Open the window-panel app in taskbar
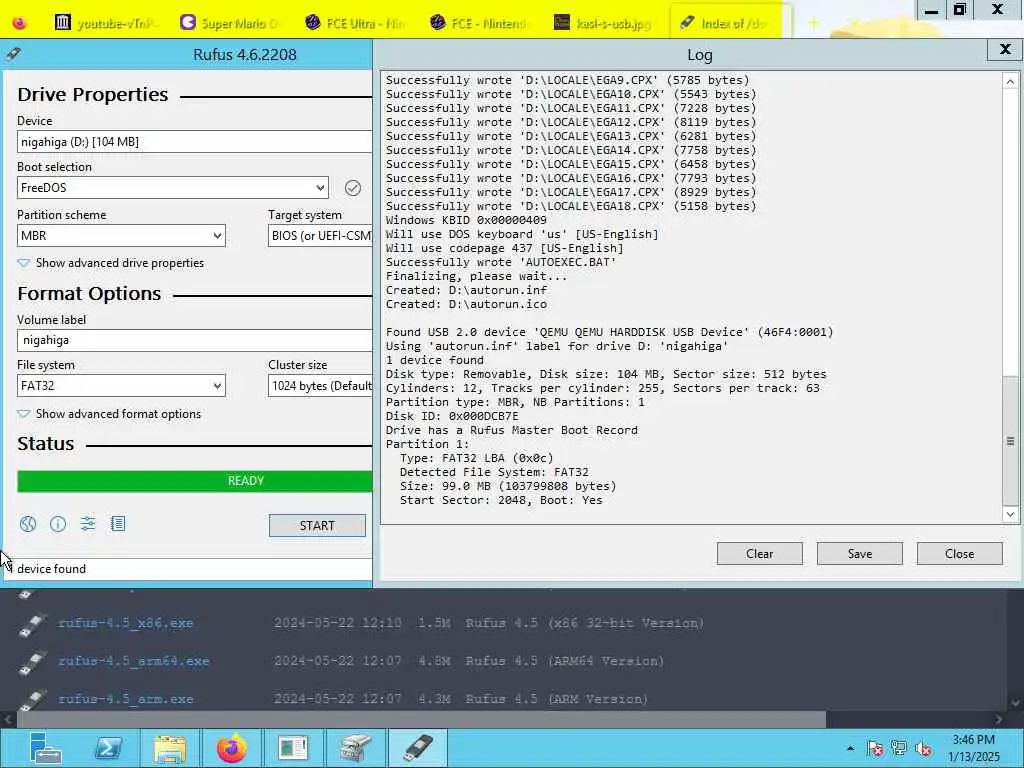Screen dimensions: 1024x768 pyautogui.click(x=293, y=748)
